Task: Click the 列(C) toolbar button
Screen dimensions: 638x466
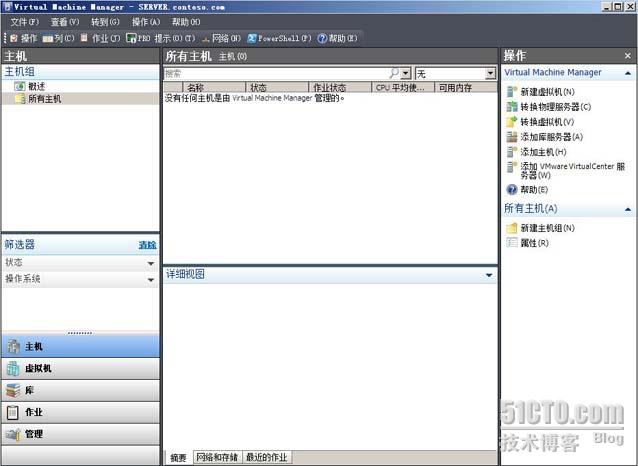Action: click(59, 38)
